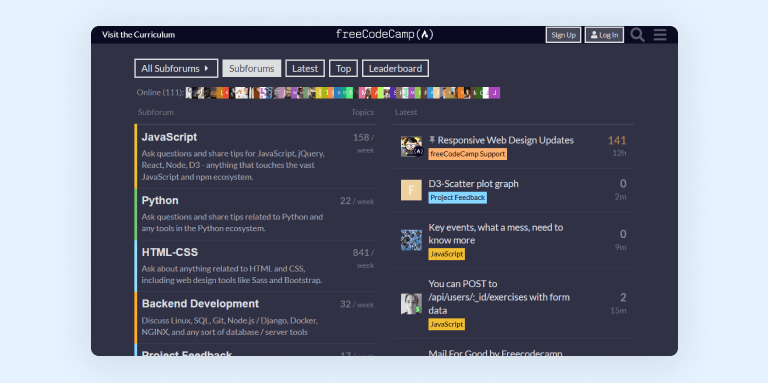
Task: Click the first online user avatar
Action: click(x=189, y=93)
